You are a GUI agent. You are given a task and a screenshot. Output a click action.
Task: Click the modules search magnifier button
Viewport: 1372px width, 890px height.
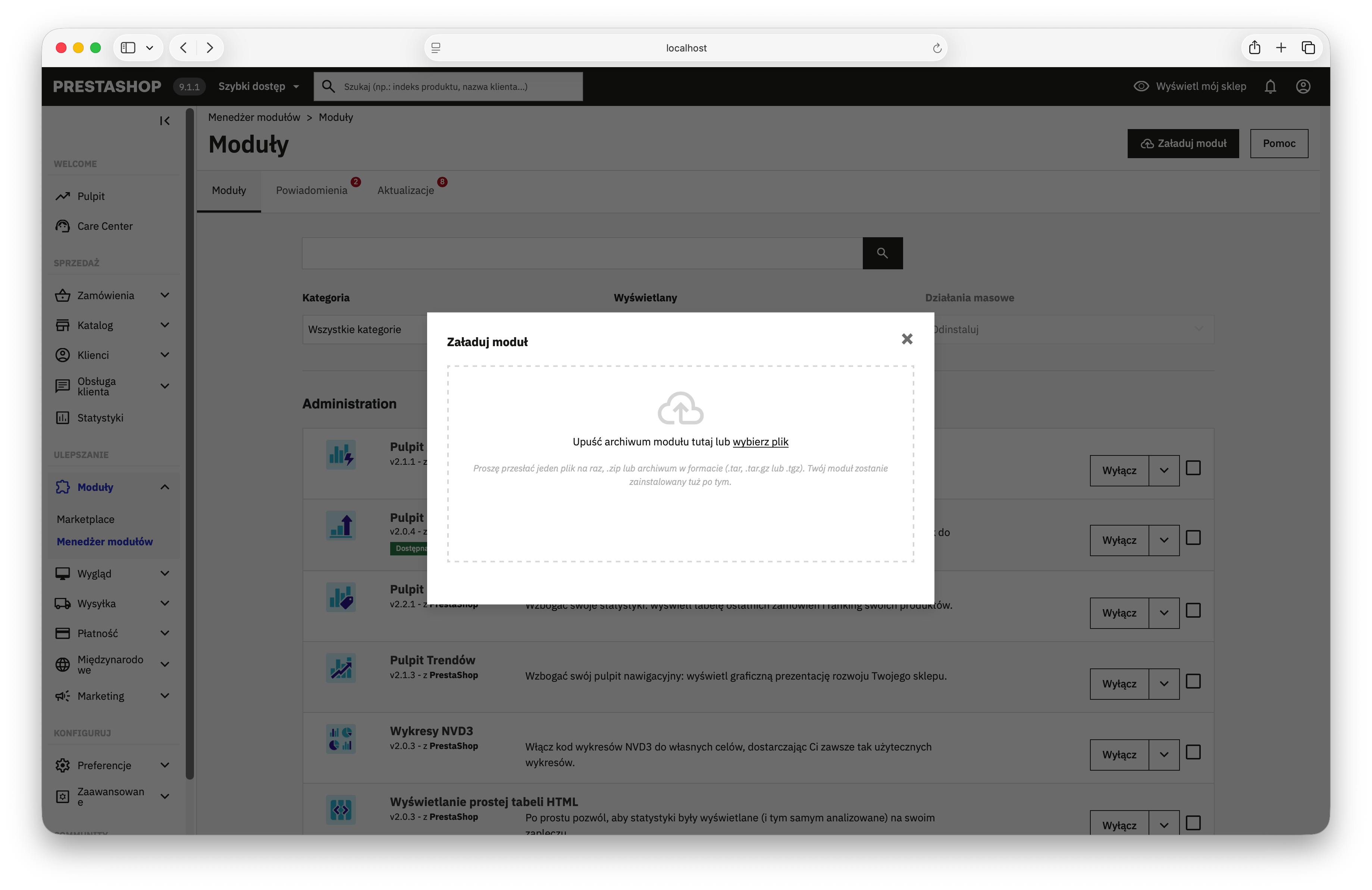pos(883,253)
